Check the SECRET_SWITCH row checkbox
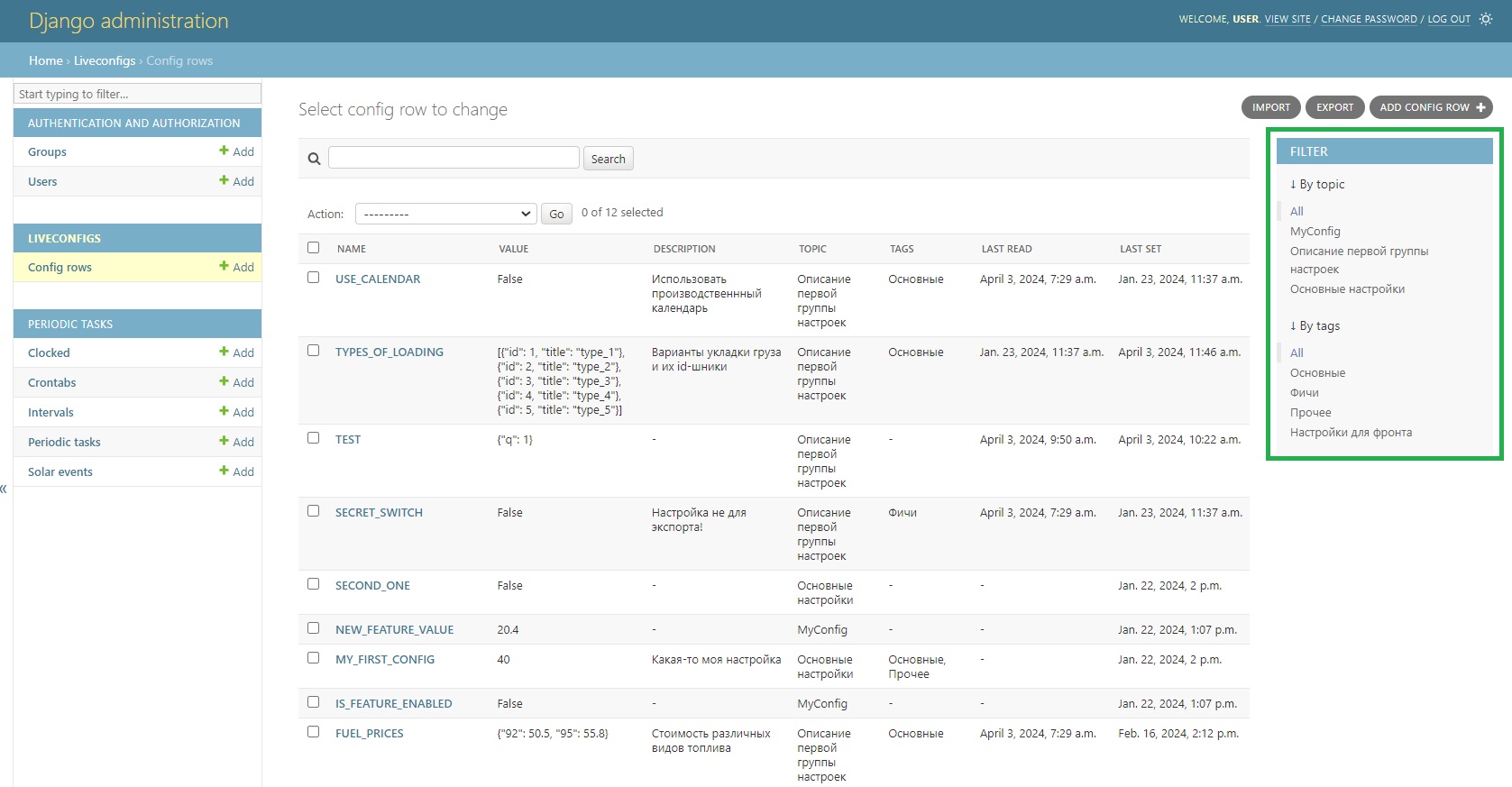Viewport: 1512px width, 787px height. pyautogui.click(x=313, y=511)
